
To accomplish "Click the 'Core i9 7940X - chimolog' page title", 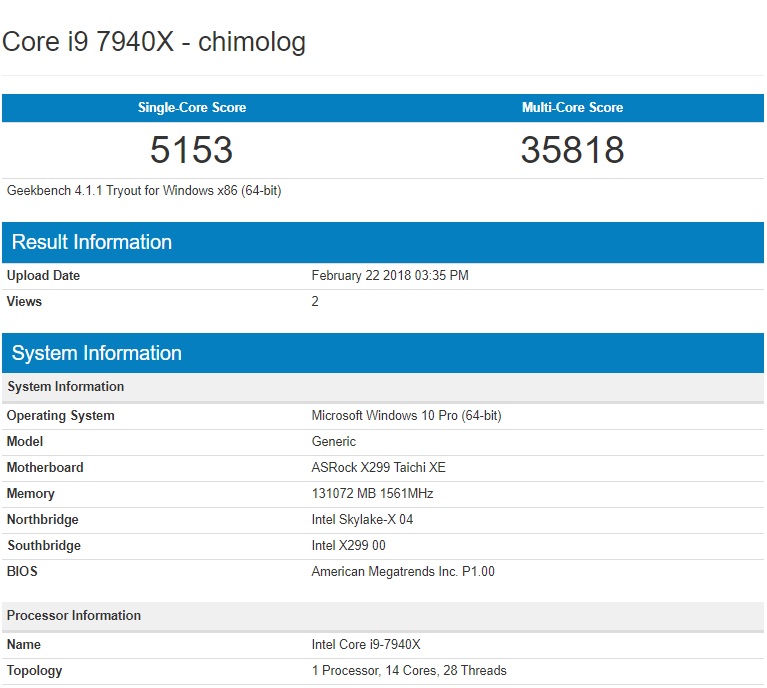I will 154,42.
